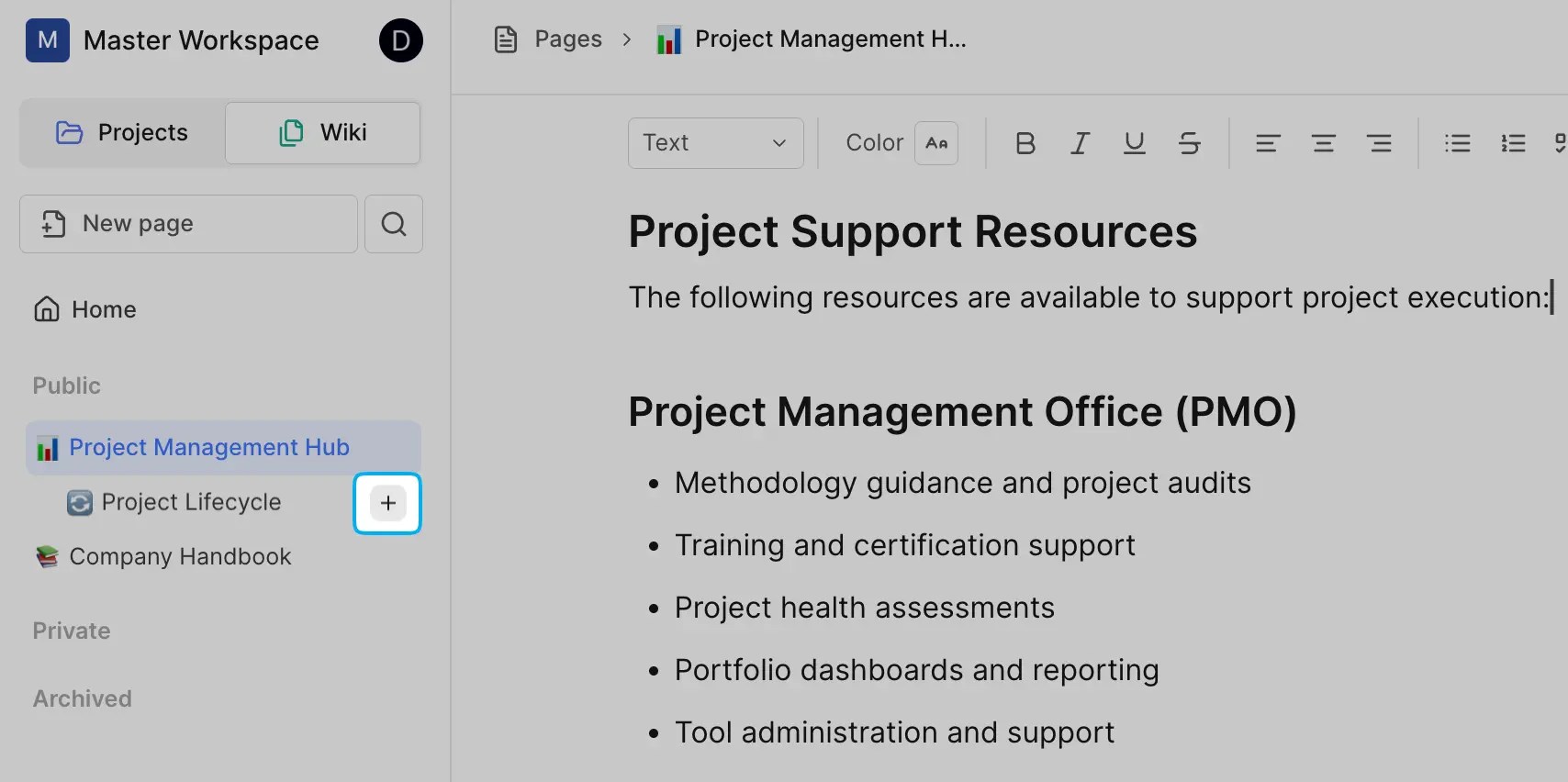
Task: Align text to the right
Action: (1379, 143)
